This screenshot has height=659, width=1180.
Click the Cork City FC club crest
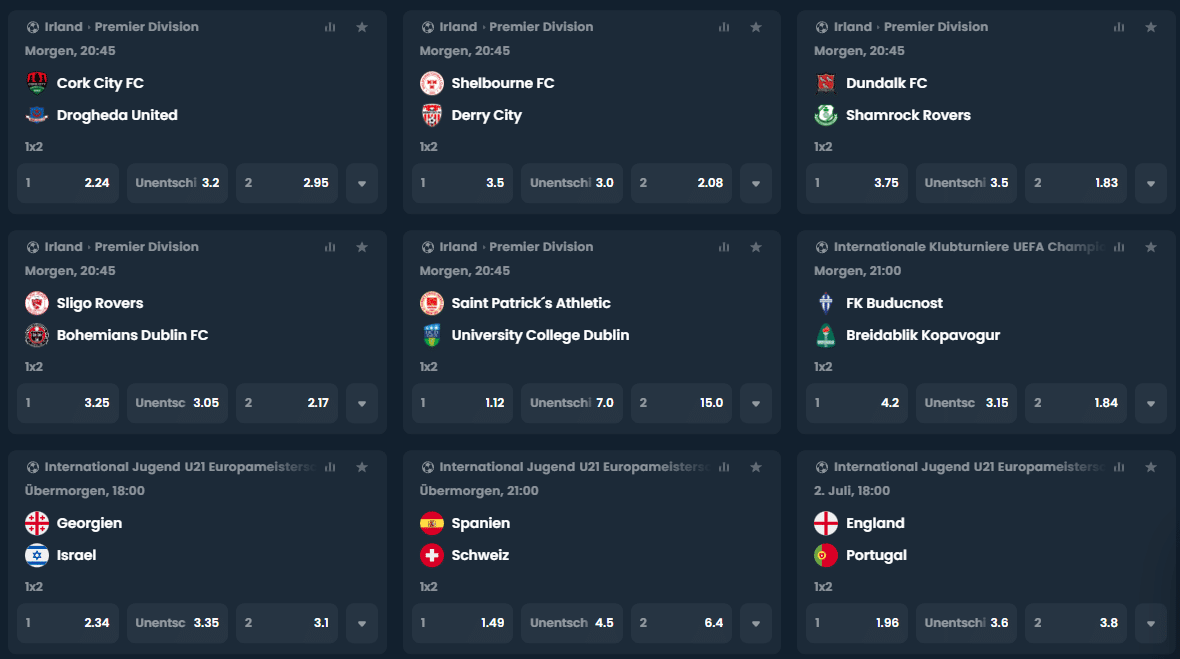(x=37, y=83)
